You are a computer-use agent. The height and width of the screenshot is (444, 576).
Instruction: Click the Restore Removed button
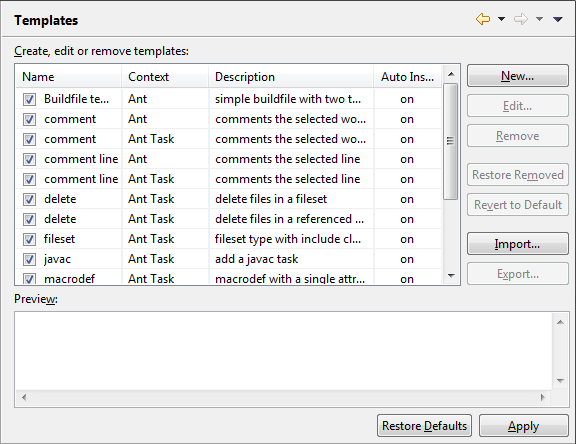(x=518, y=175)
